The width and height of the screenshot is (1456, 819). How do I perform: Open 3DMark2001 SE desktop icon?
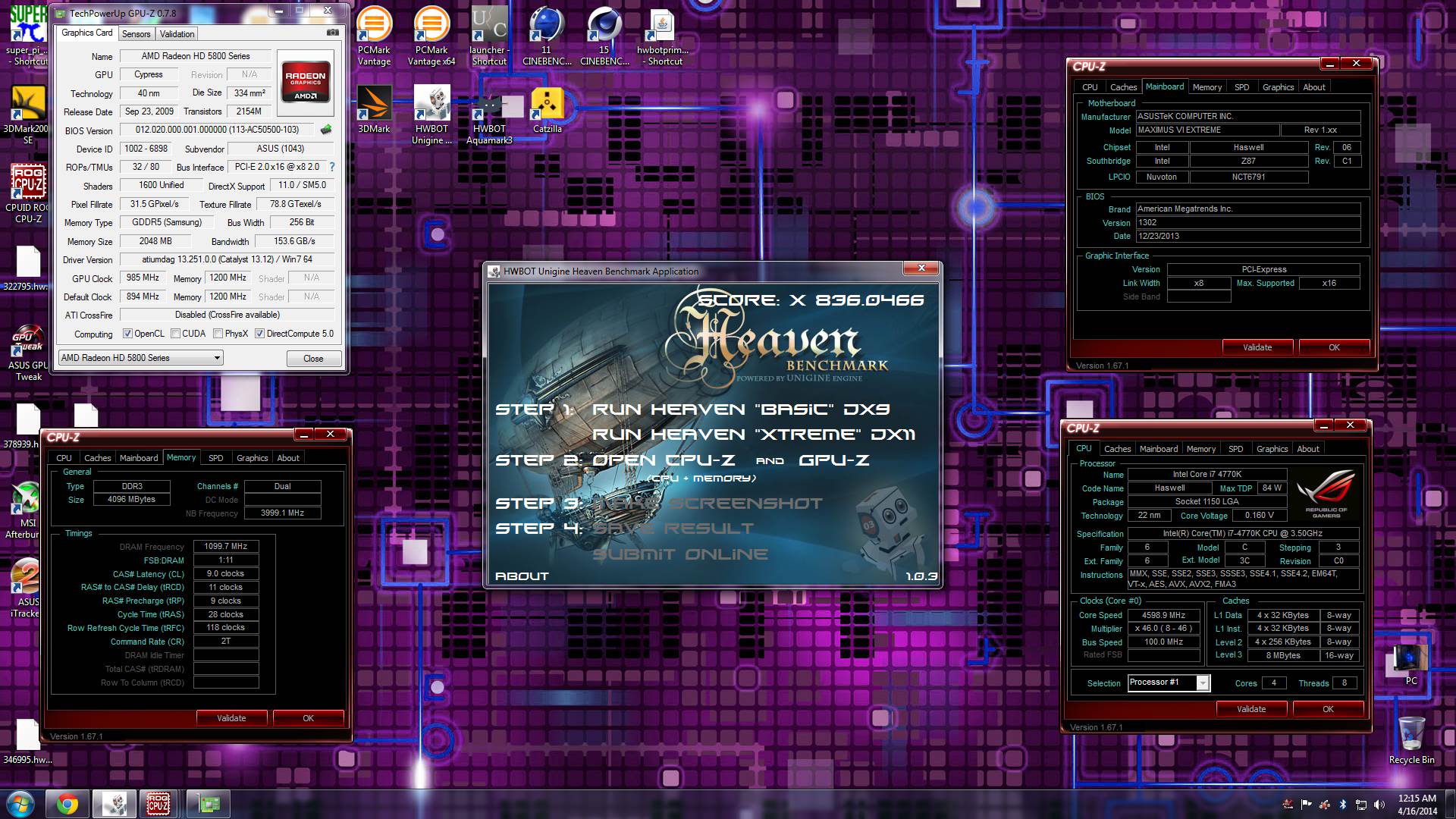27,115
